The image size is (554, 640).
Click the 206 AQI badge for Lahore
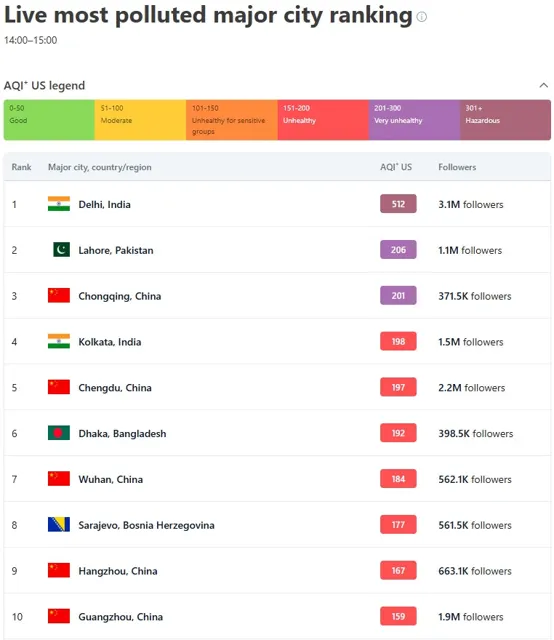[x=398, y=249]
